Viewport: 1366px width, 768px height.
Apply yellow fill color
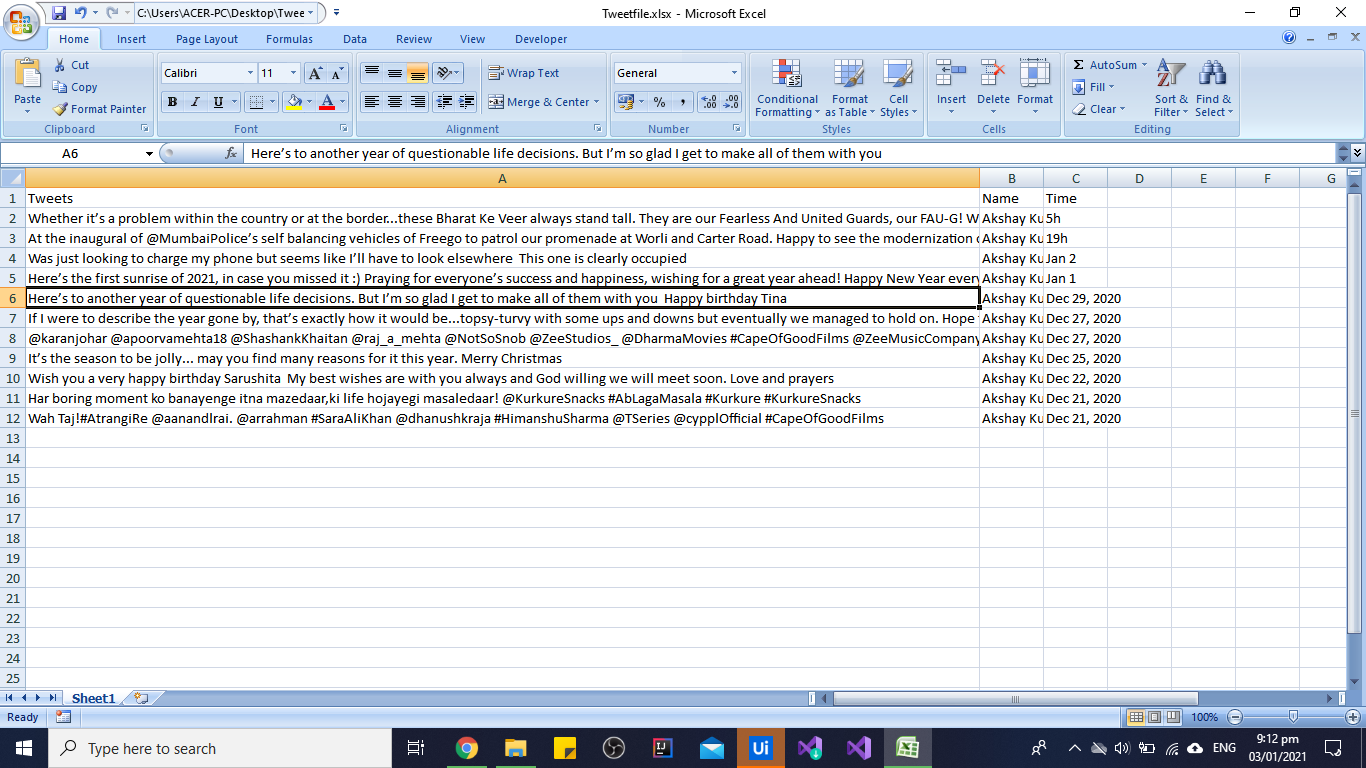tap(293, 102)
